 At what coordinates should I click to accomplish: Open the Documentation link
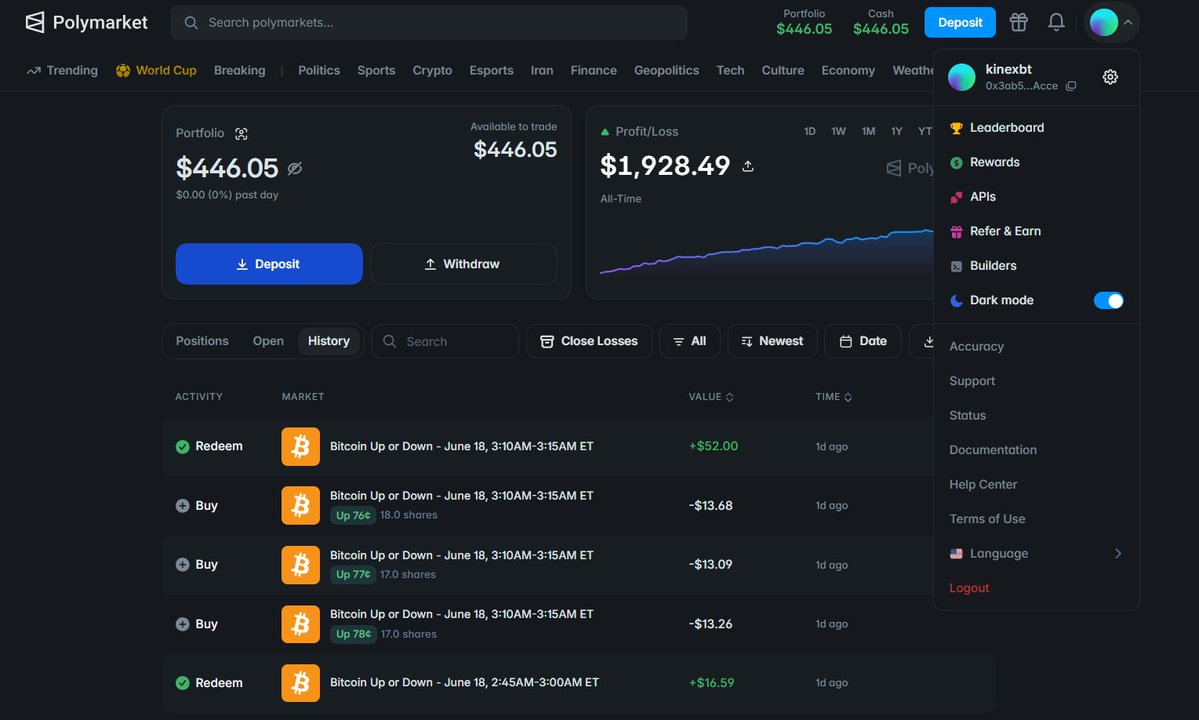coord(993,449)
